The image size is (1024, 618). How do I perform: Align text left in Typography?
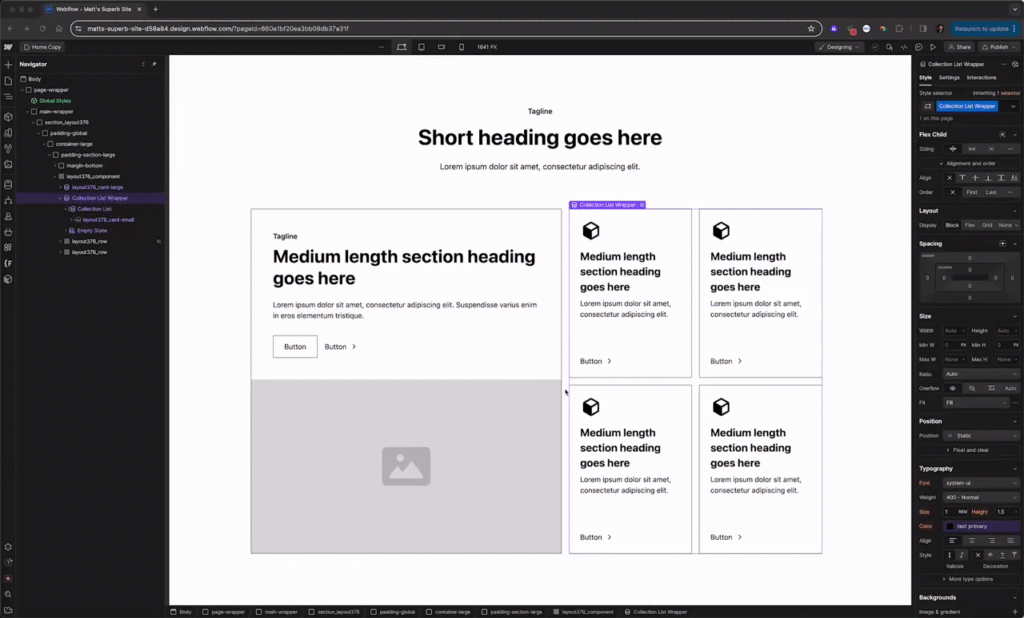click(952, 540)
